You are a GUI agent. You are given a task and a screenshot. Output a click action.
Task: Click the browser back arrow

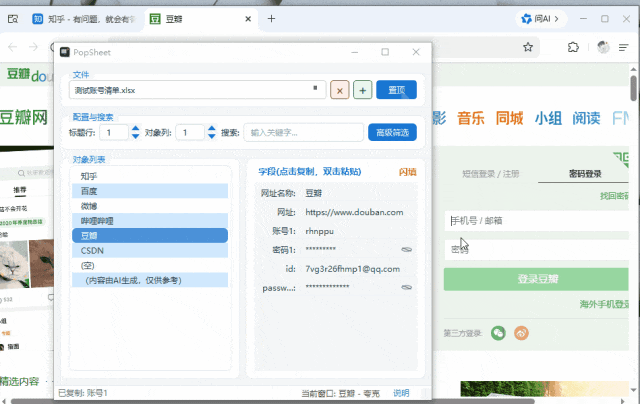[x=13, y=47]
